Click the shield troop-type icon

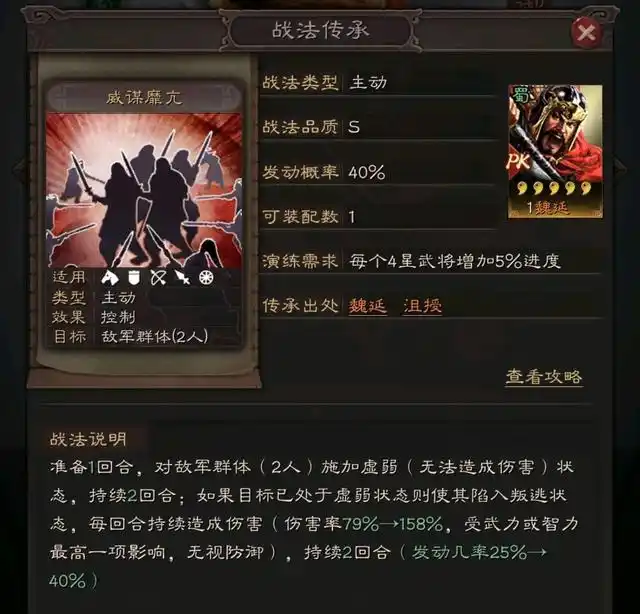click(x=133, y=278)
